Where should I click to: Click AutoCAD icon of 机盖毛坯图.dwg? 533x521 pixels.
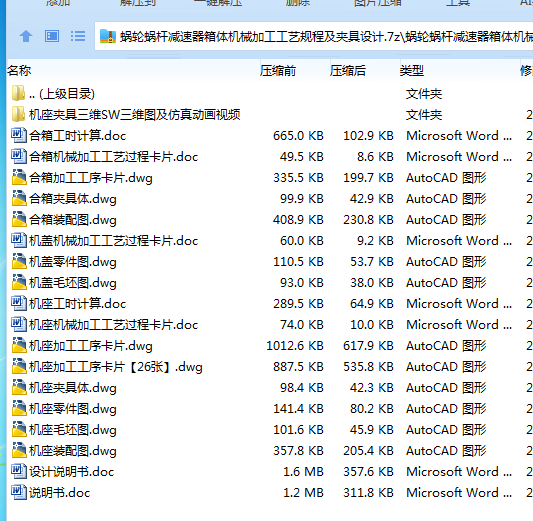(19, 283)
